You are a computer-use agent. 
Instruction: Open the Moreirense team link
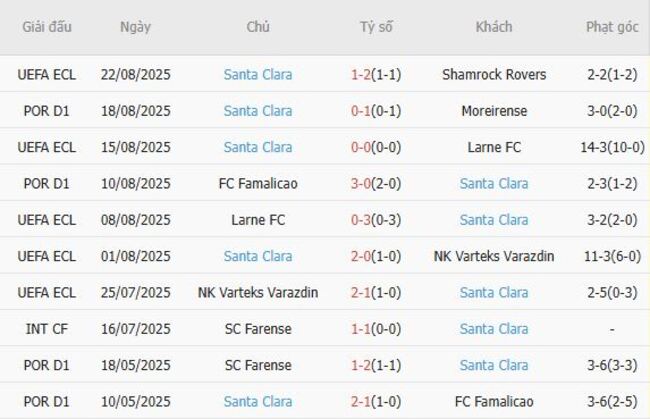(494, 111)
